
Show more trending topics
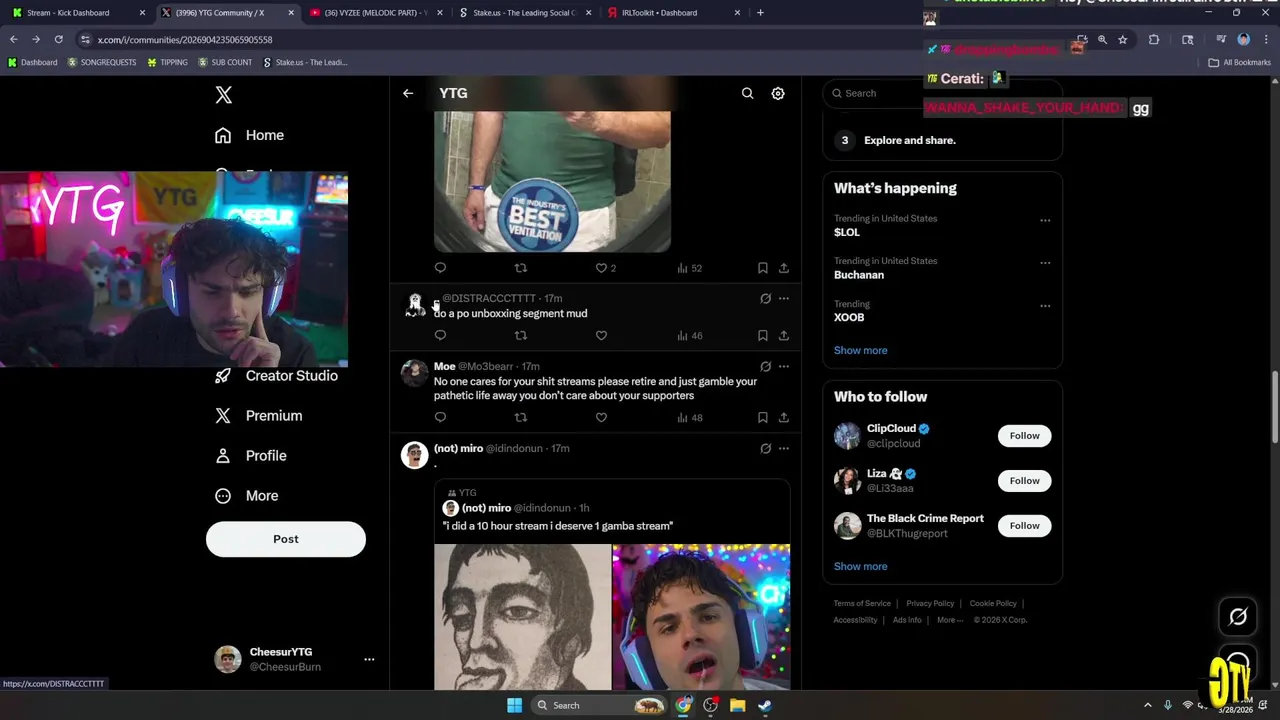tap(861, 350)
